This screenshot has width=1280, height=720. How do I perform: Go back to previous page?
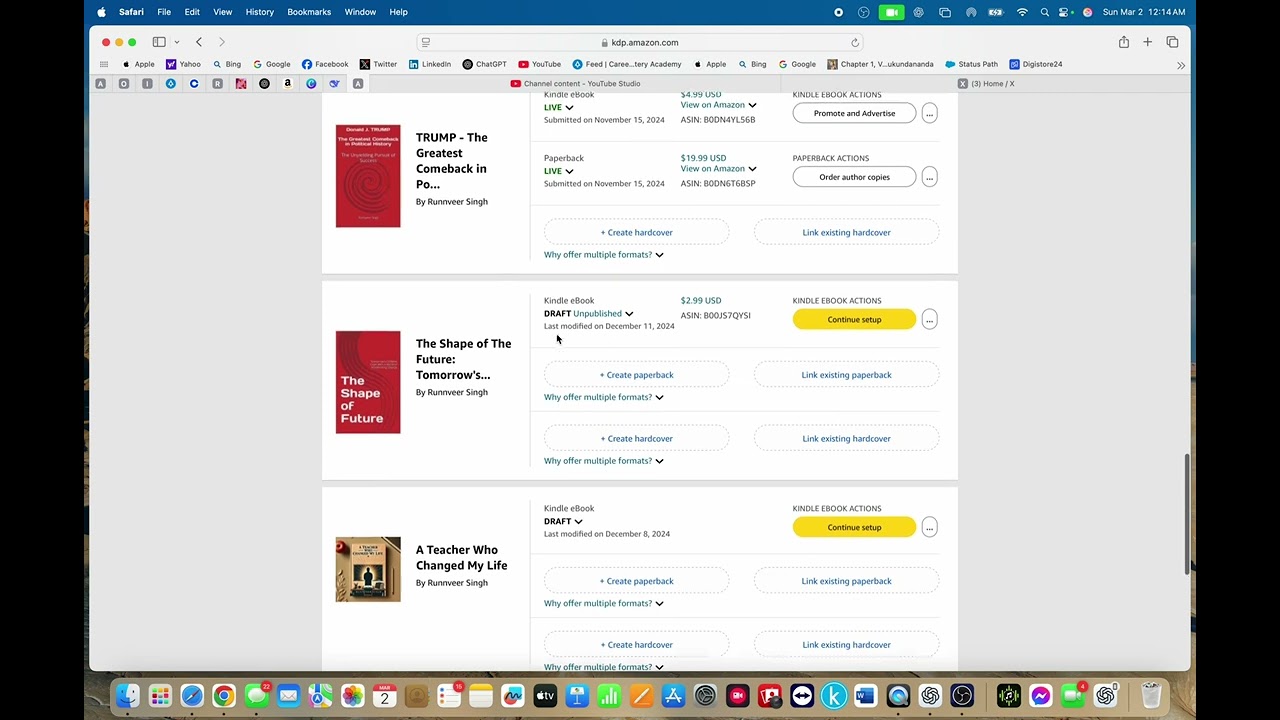click(x=199, y=42)
